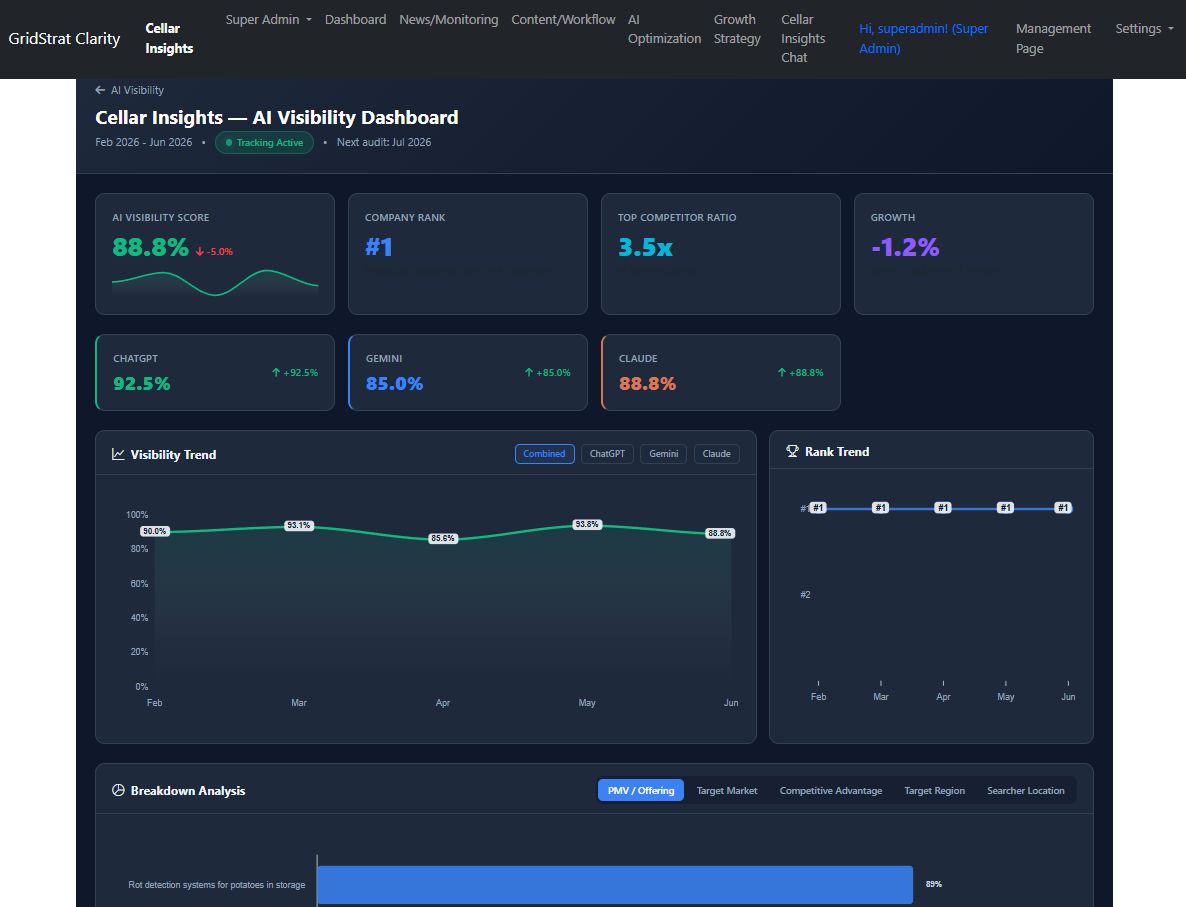
Task: Click the back arrow beside AI Visibility
Action: [x=100, y=90]
